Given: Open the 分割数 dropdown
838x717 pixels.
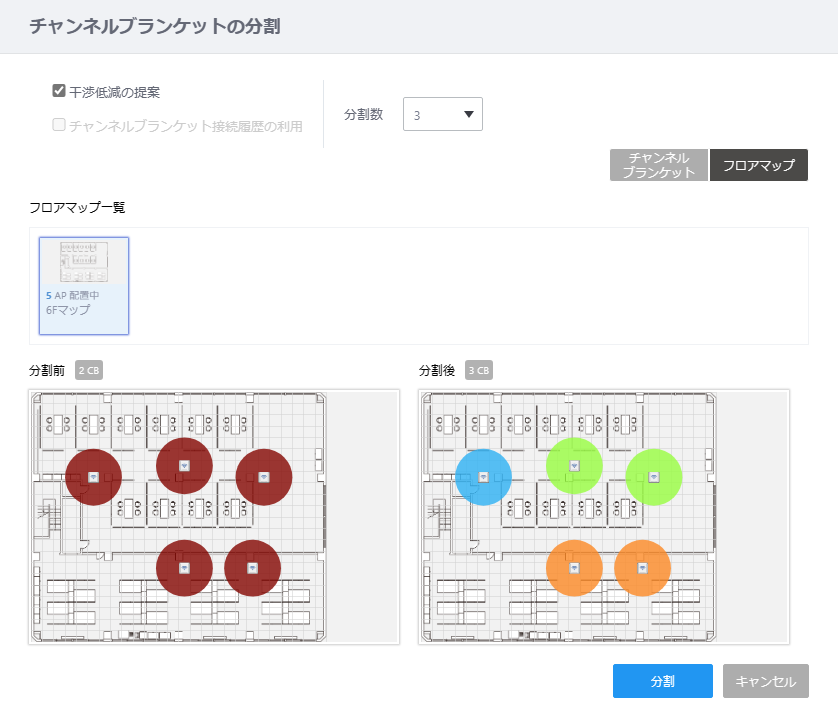Looking at the screenshot, I should 443,114.
